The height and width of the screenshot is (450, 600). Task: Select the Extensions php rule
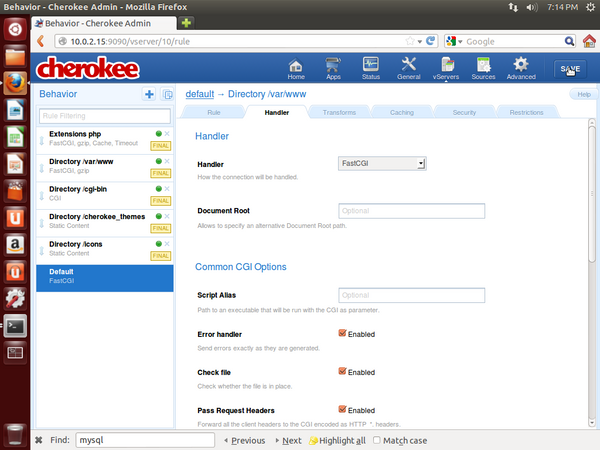point(104,140)
